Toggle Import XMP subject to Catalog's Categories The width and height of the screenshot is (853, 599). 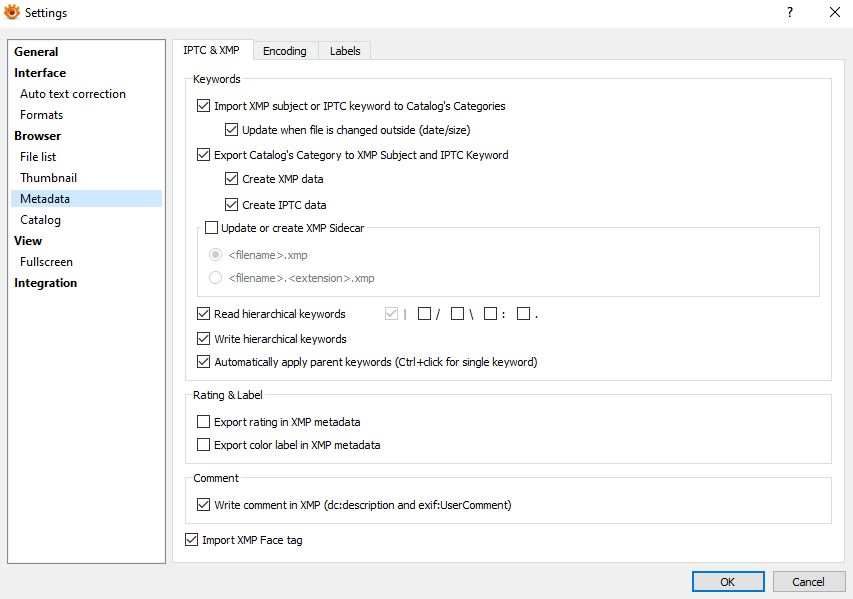pyautogui.click(x=205, y=106)
